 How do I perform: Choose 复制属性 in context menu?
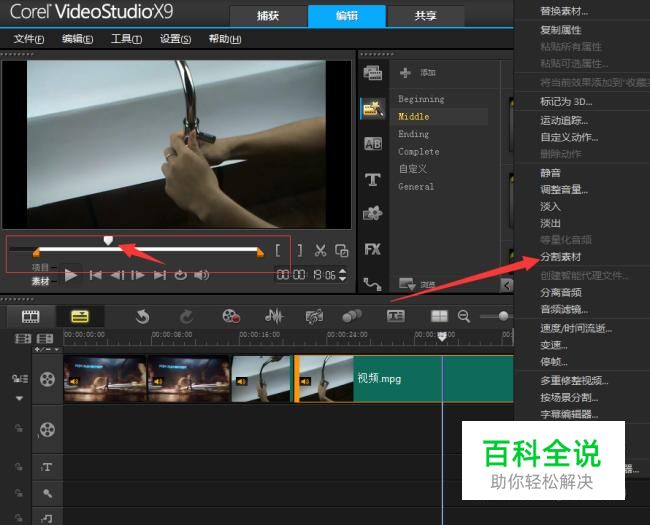(x=560, y=30)
